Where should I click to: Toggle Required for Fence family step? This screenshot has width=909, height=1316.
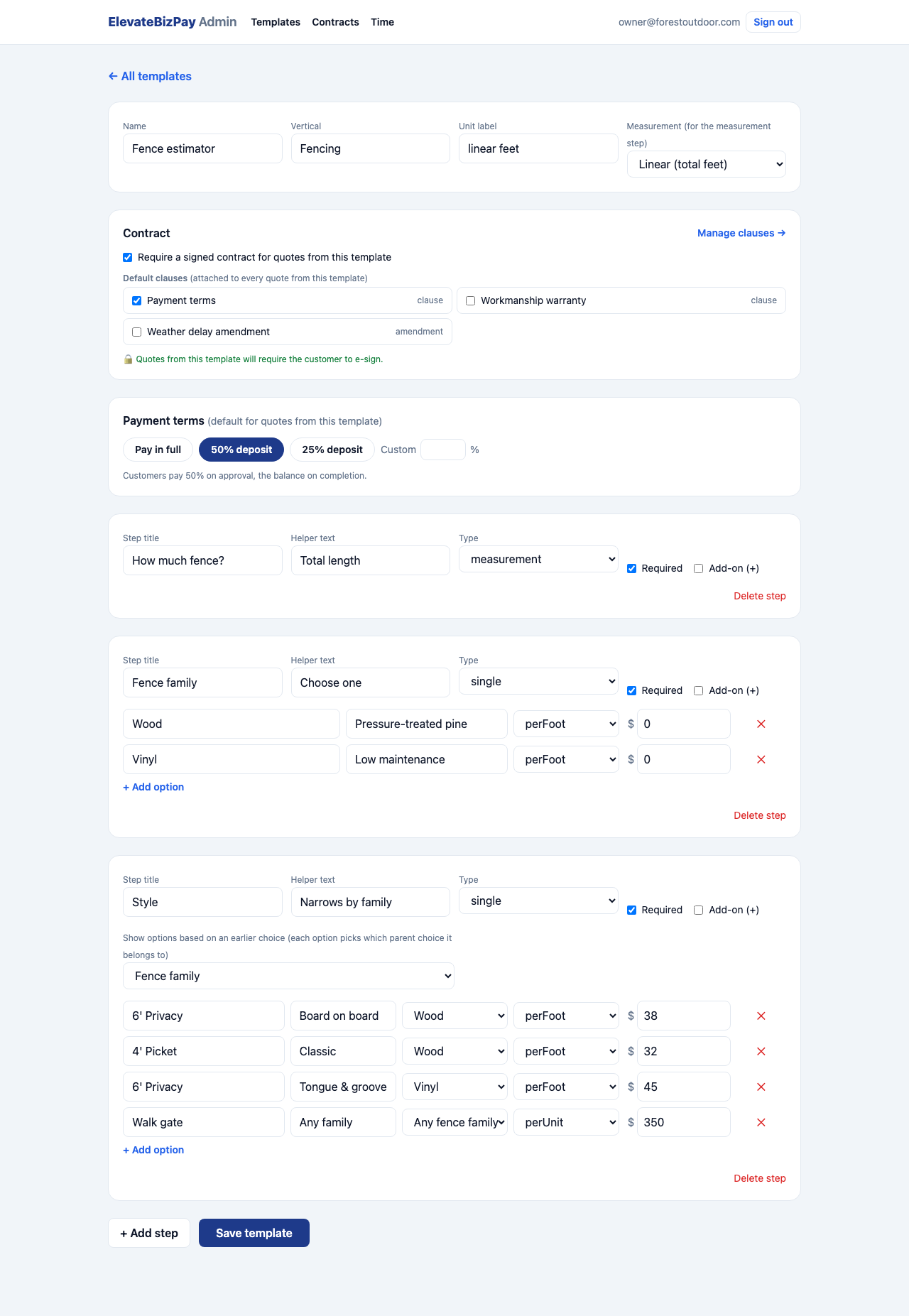point(632,690)
